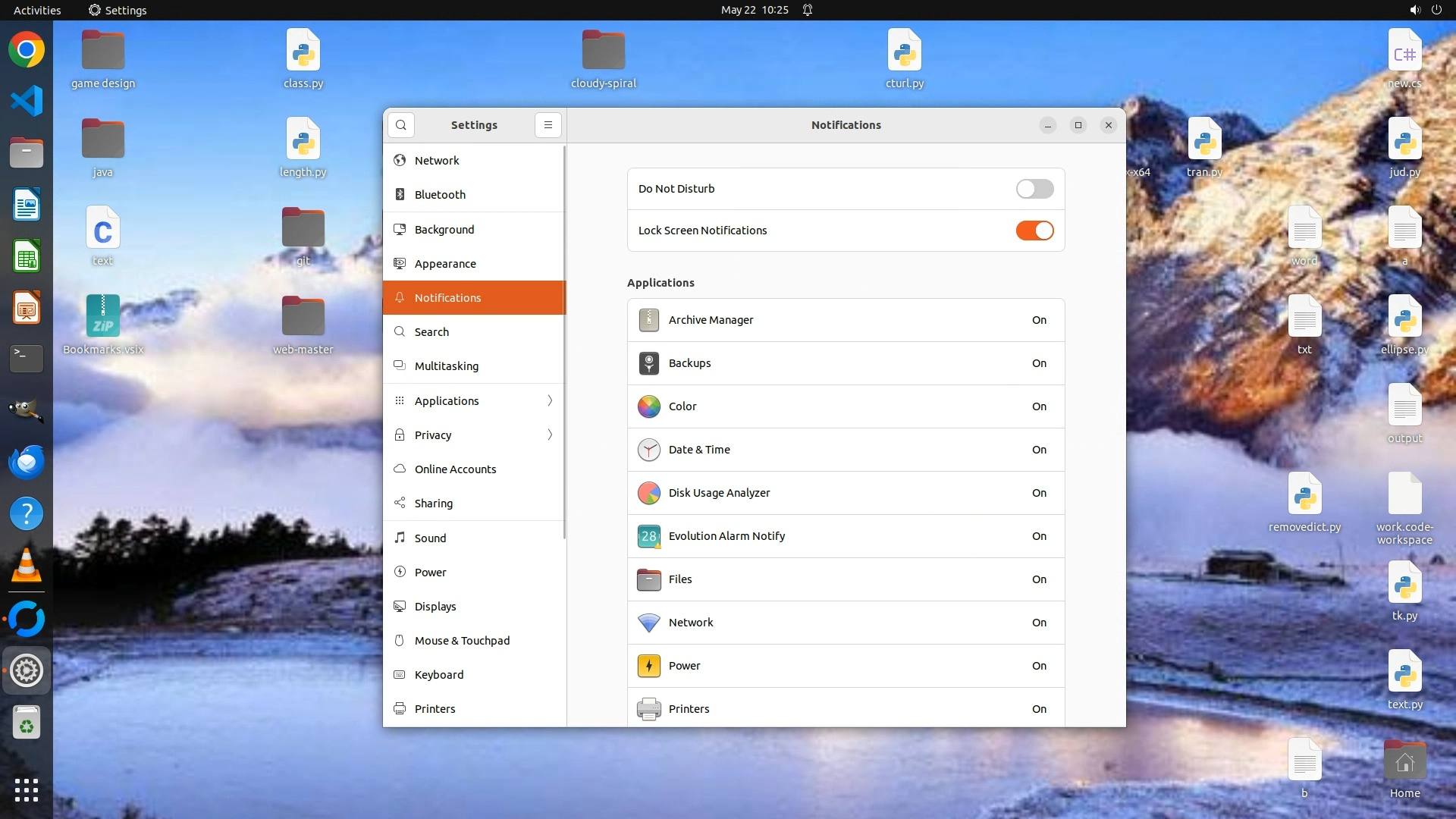The image size is (1456, 819).
Task: Click the Disk Usage Analyzer icon
Action: coord(648,493)
